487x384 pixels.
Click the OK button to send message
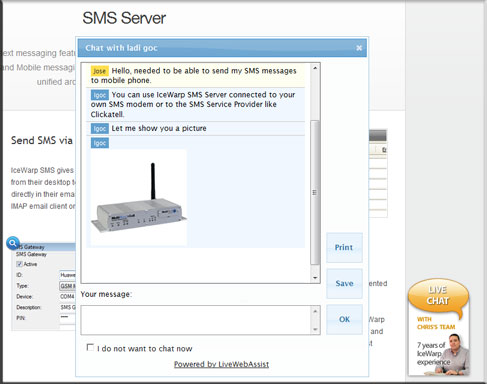(x=344, y=319)
